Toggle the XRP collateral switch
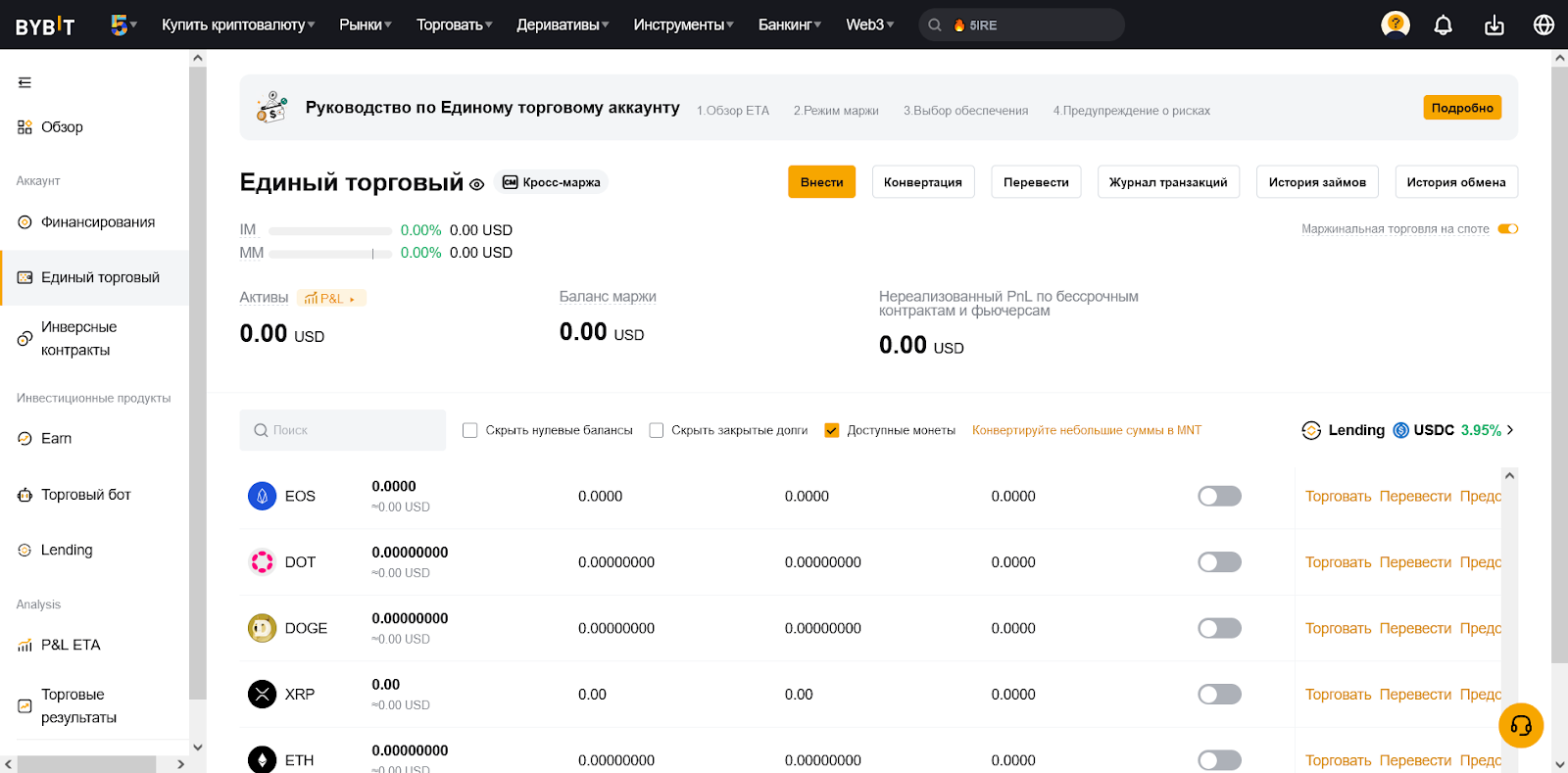1568x773 pixels. click(x=1219, y=695)
